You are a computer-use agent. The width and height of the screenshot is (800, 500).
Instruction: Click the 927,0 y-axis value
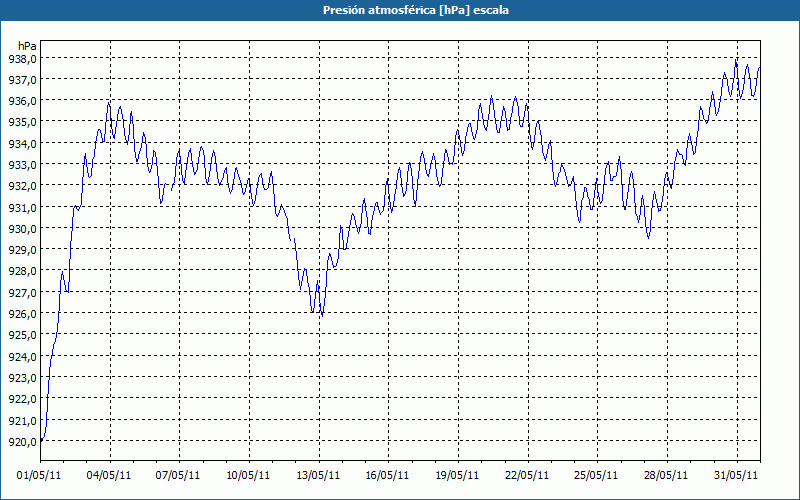pyautogui.click(x=22, y=293)
